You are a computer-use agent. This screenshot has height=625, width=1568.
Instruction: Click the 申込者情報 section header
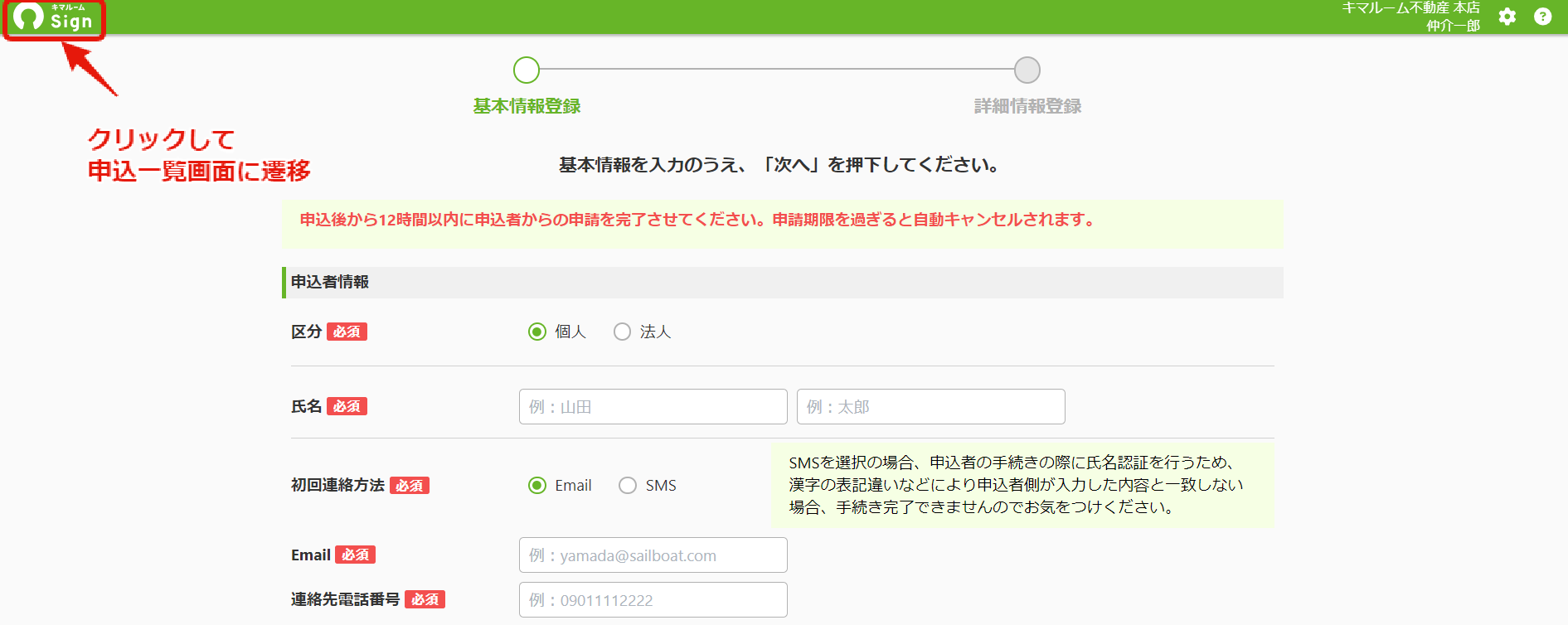(783, 282)
